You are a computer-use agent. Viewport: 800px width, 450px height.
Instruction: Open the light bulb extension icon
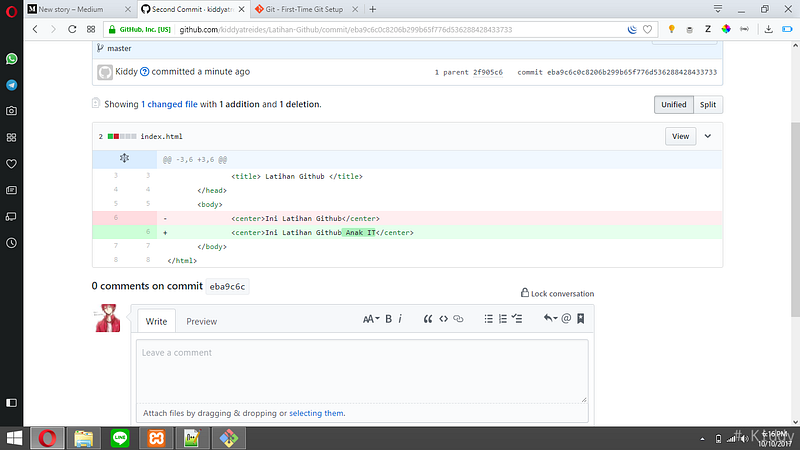click(x=671, y=30)
